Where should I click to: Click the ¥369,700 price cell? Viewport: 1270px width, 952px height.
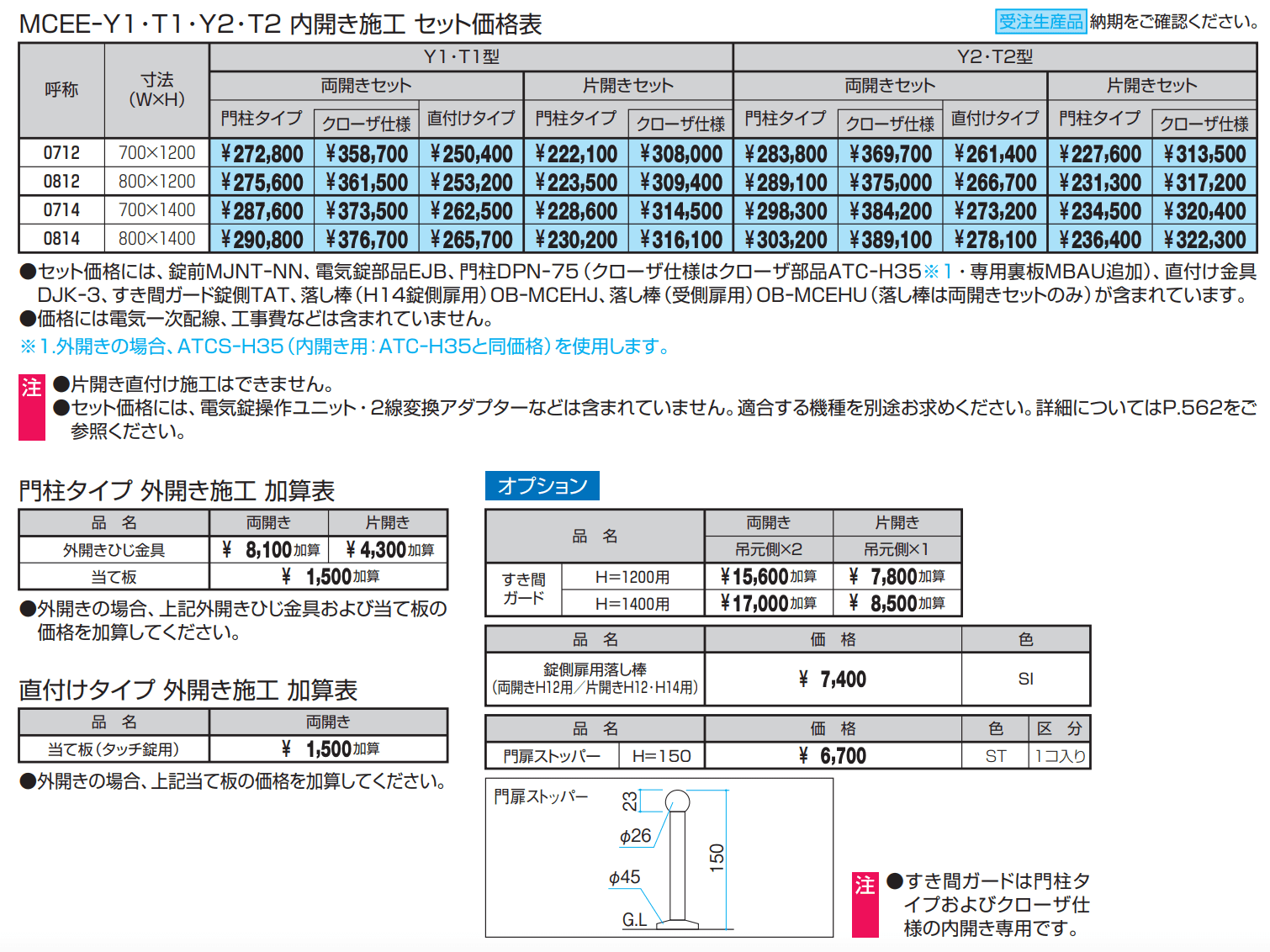891,154
